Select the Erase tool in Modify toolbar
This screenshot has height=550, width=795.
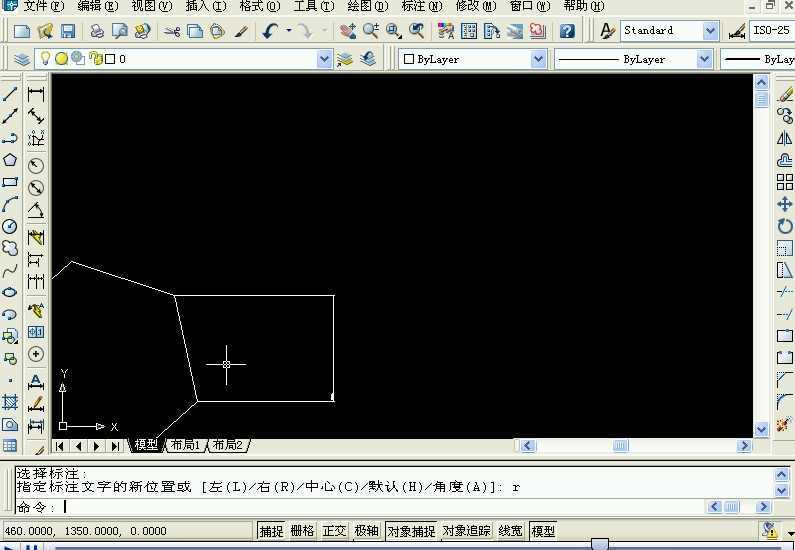tap(785, 94)
